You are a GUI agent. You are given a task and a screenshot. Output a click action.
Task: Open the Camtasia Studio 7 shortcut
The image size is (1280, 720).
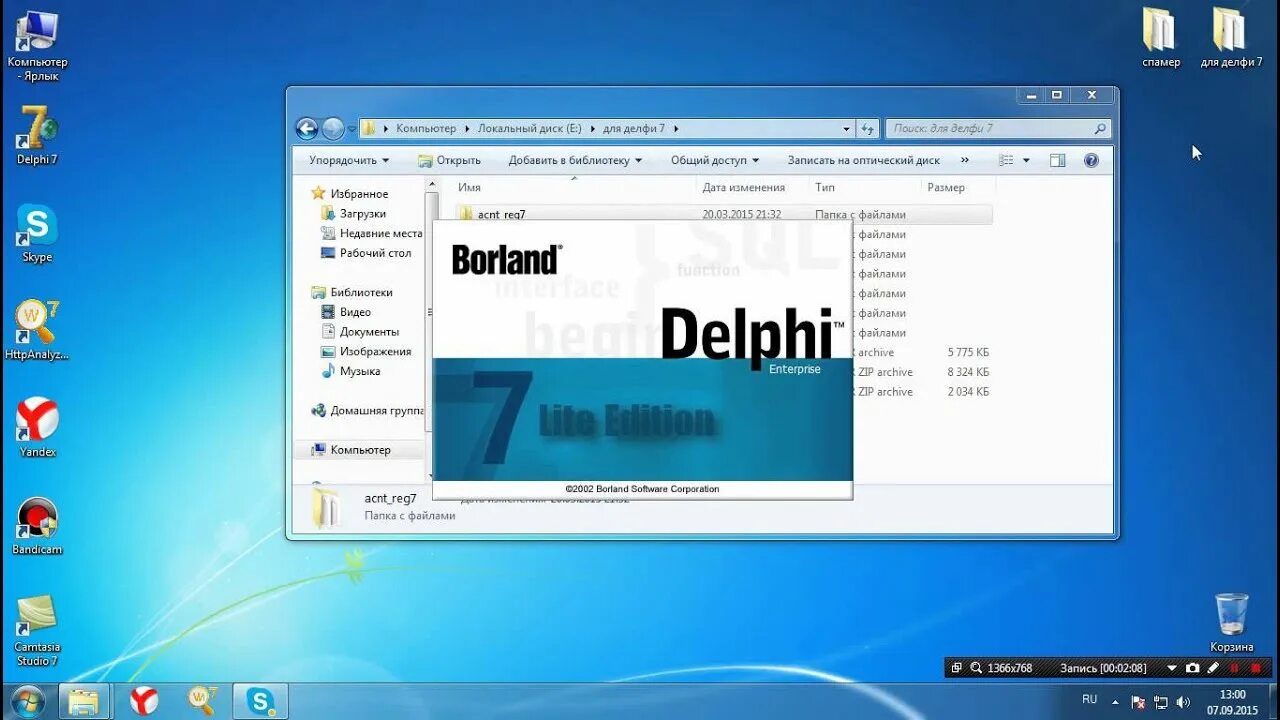pyautogui.click(x=37, y=630)
